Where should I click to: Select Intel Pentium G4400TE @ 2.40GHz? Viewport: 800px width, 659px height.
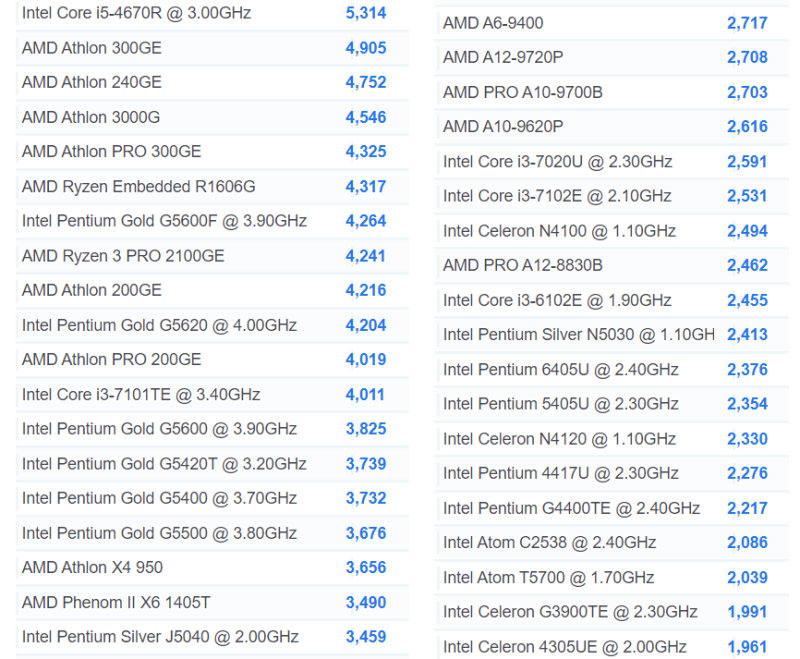(x=571, y=509)
